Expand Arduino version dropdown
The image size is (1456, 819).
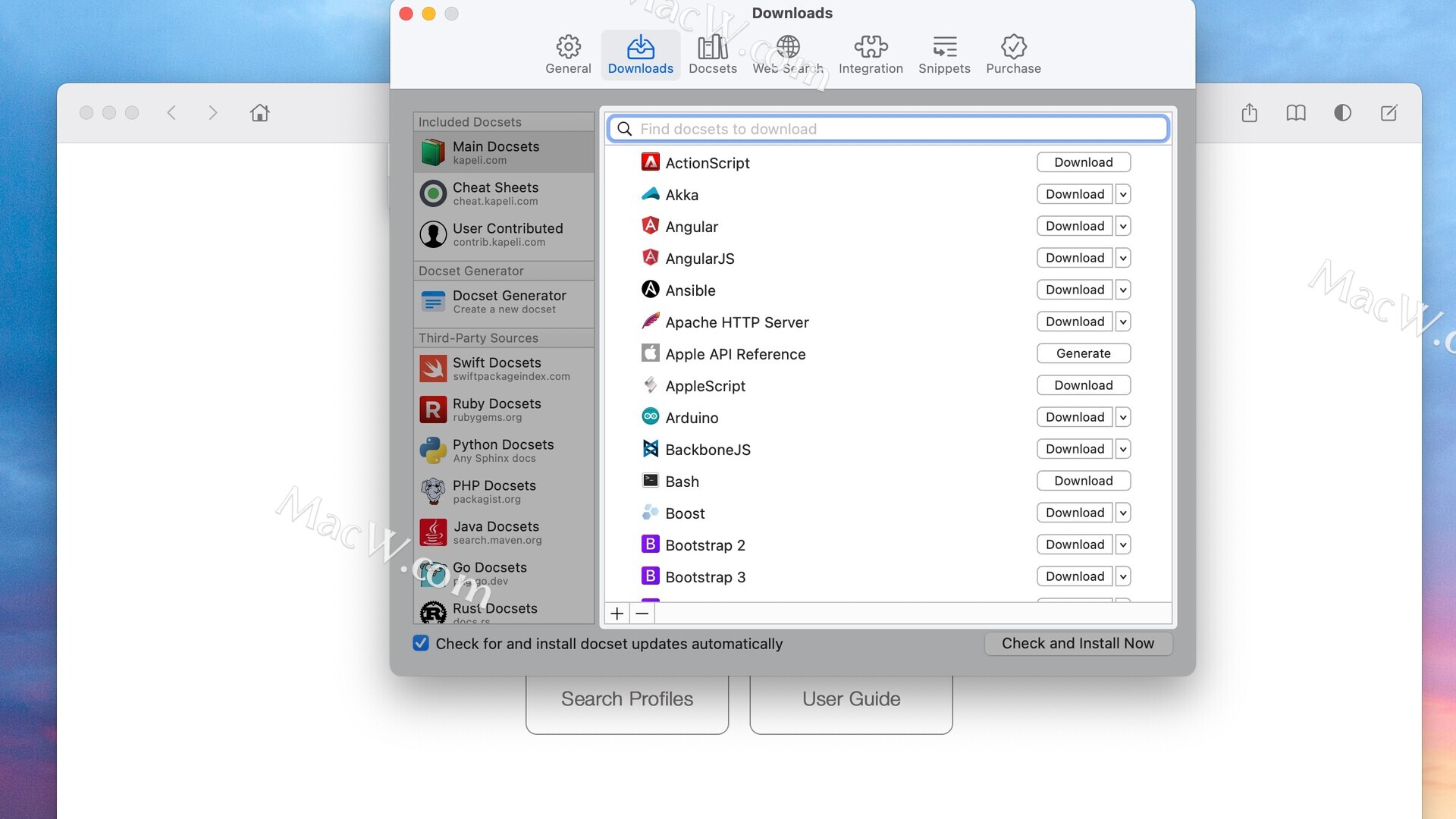1123,417
